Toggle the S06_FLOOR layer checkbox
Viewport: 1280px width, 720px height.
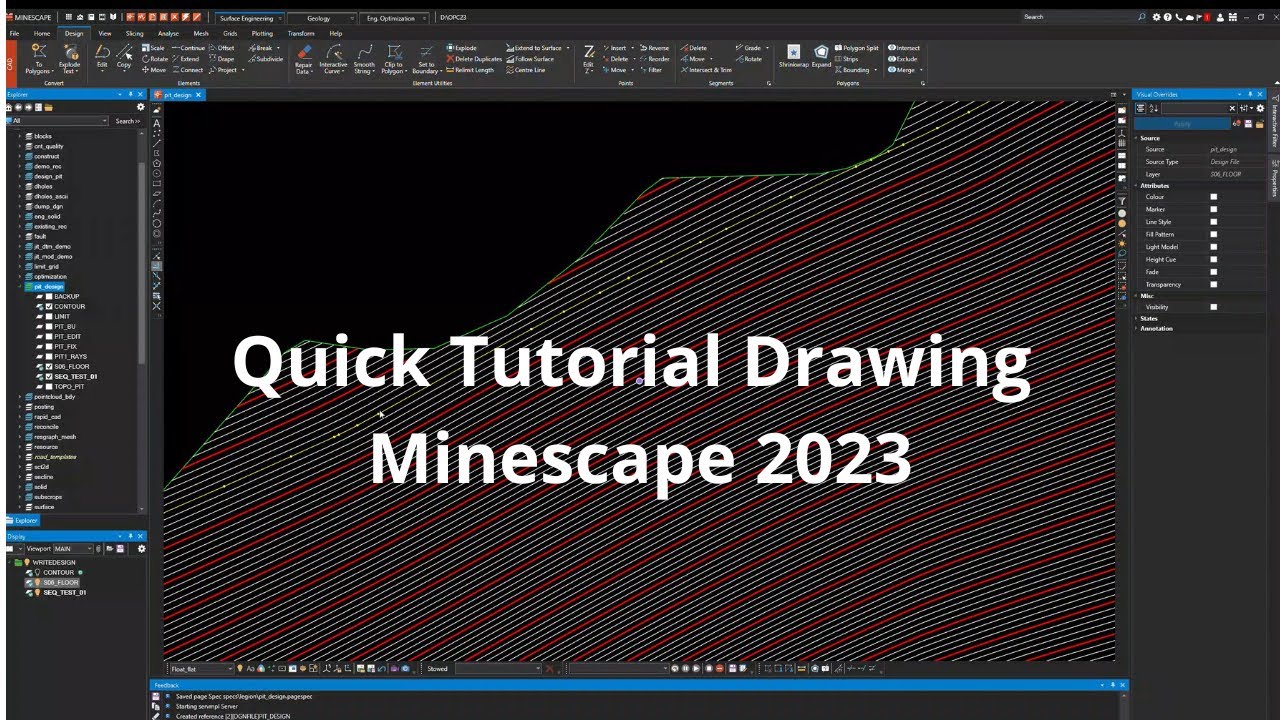click(x=48, y=367)
